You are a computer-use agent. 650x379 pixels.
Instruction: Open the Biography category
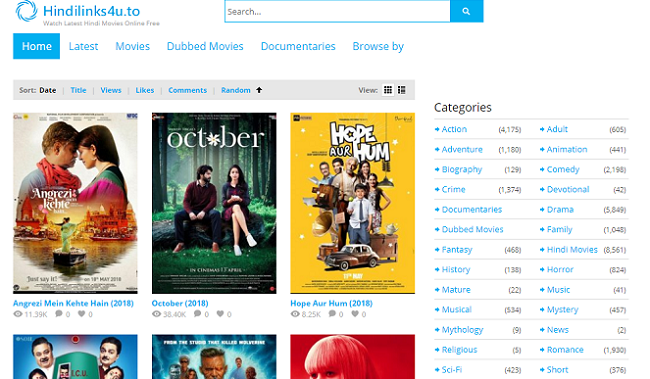pyautogui.click(x=462, y=169)
